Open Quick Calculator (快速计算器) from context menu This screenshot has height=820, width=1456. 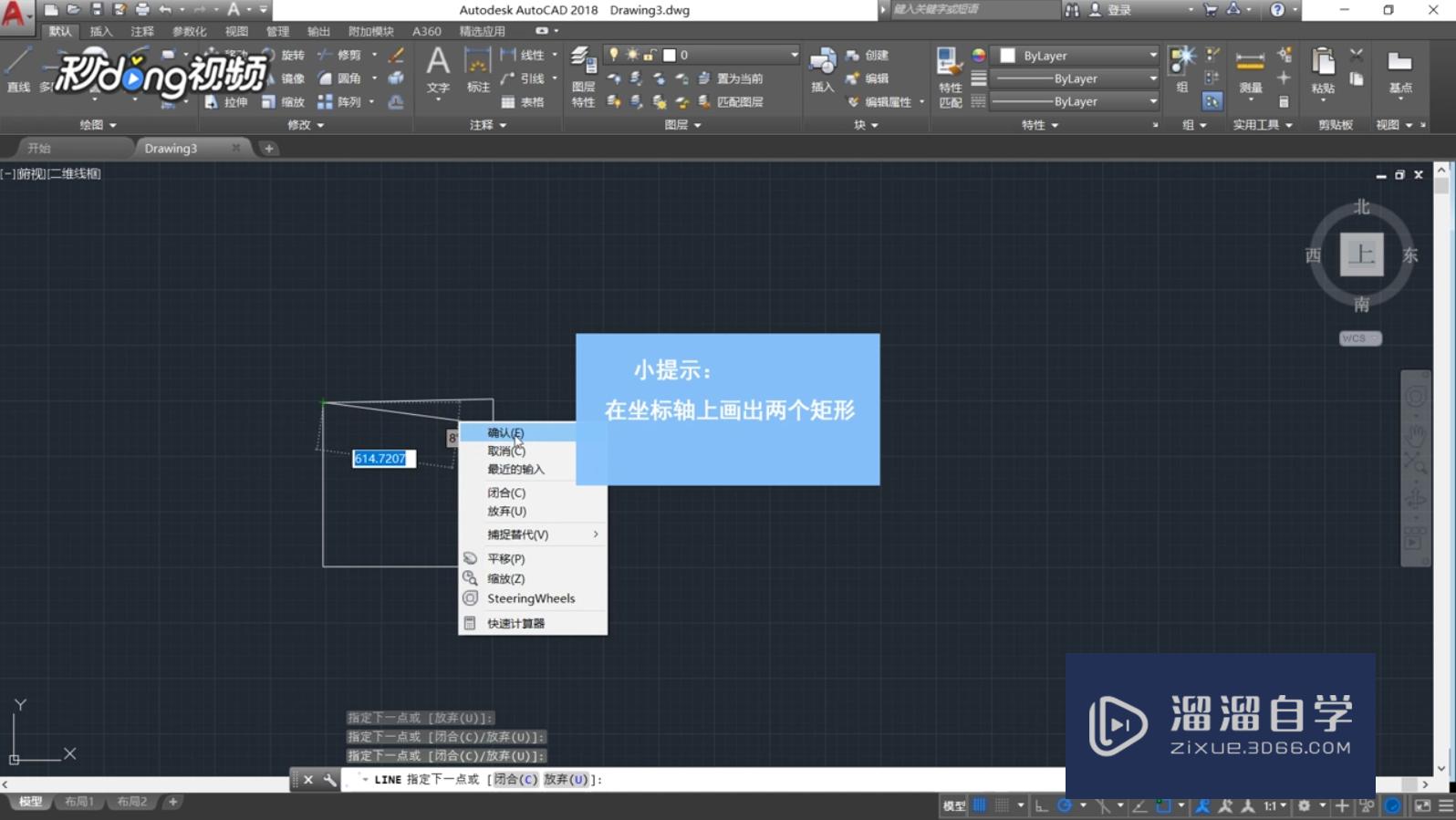(533, 623)
